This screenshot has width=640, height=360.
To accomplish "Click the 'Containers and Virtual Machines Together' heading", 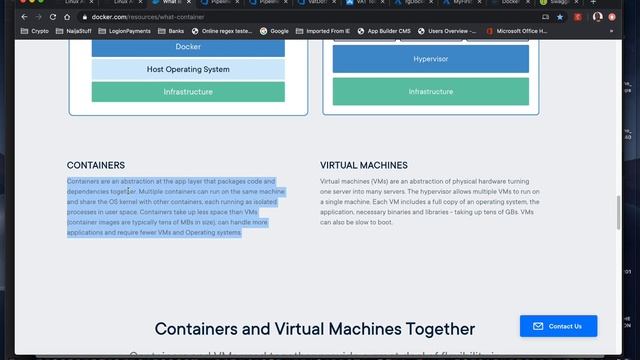I will (315, 329).
